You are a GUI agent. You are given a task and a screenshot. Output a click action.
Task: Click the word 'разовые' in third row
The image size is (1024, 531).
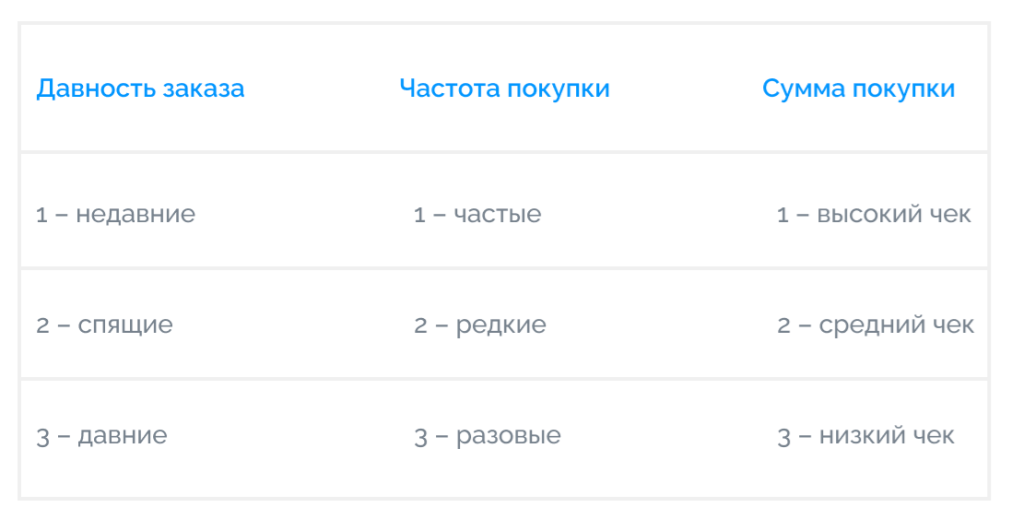(x=509, y=436)
